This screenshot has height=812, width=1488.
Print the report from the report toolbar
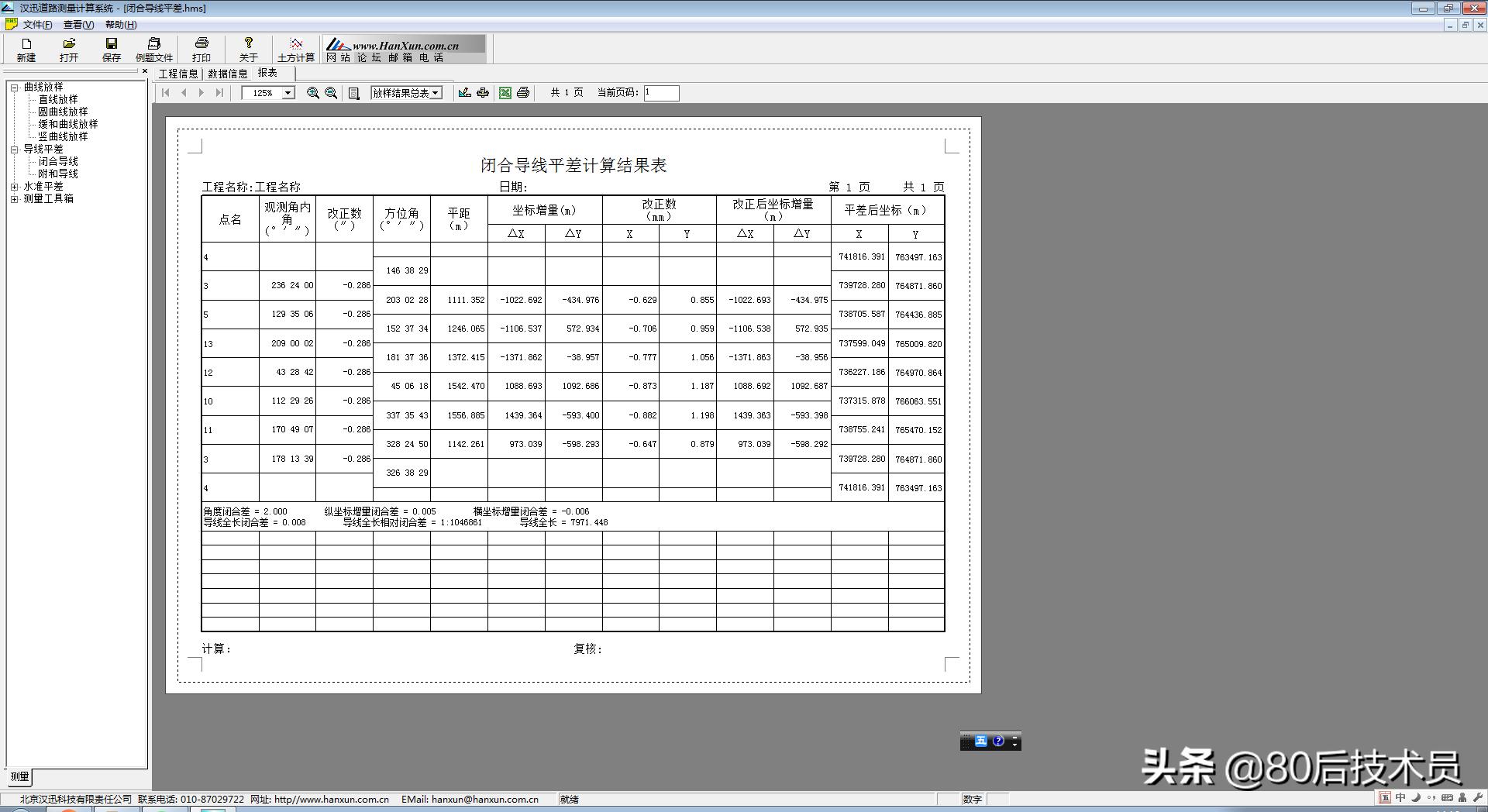tap(523, 93)
